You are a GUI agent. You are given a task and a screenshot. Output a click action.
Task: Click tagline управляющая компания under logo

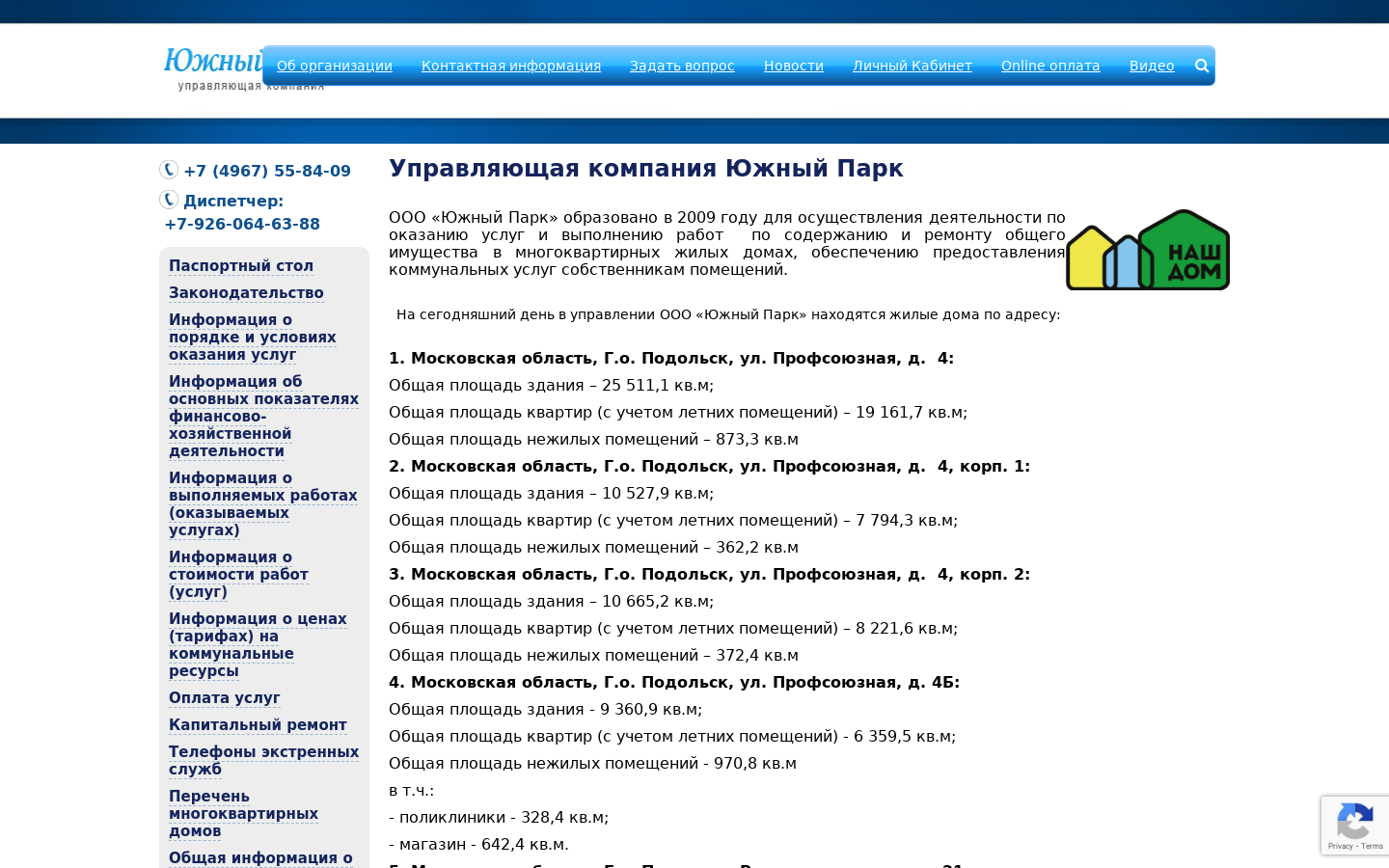click(251, 86)
